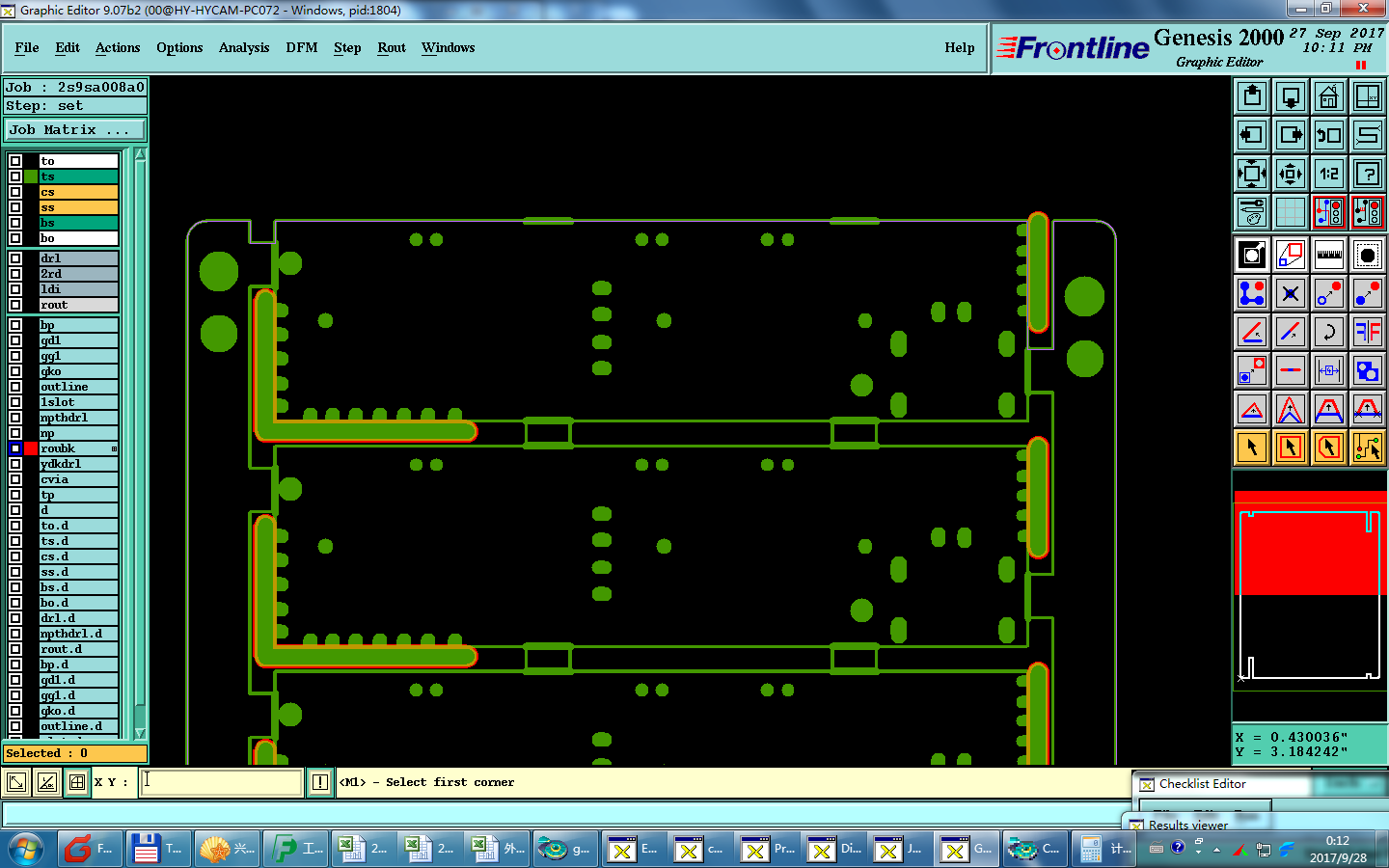Click the overlapping blue shapes icon
The height and width of the screenshot is (868, 1389).
click(x=1368, y=370)
